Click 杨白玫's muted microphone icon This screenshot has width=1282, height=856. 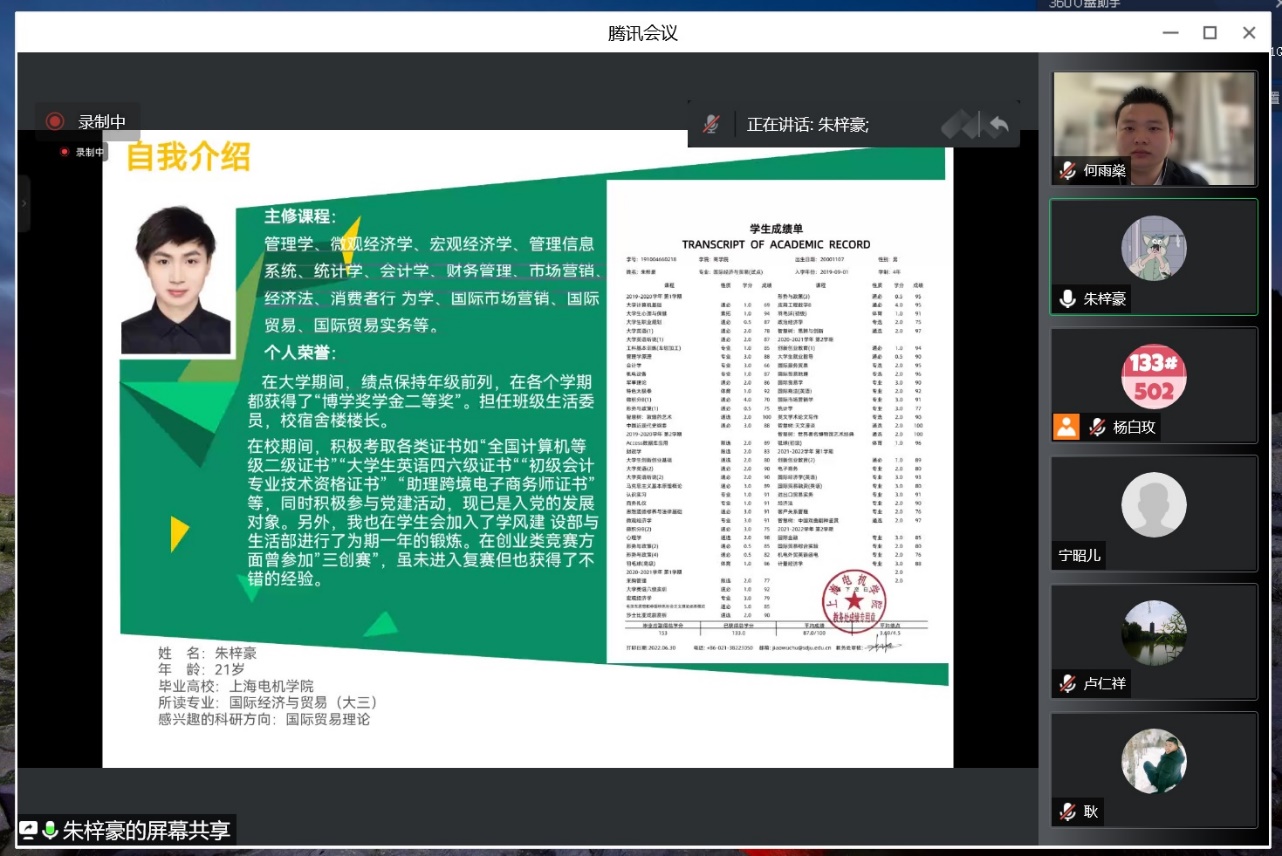click(x=1097, y=427)
